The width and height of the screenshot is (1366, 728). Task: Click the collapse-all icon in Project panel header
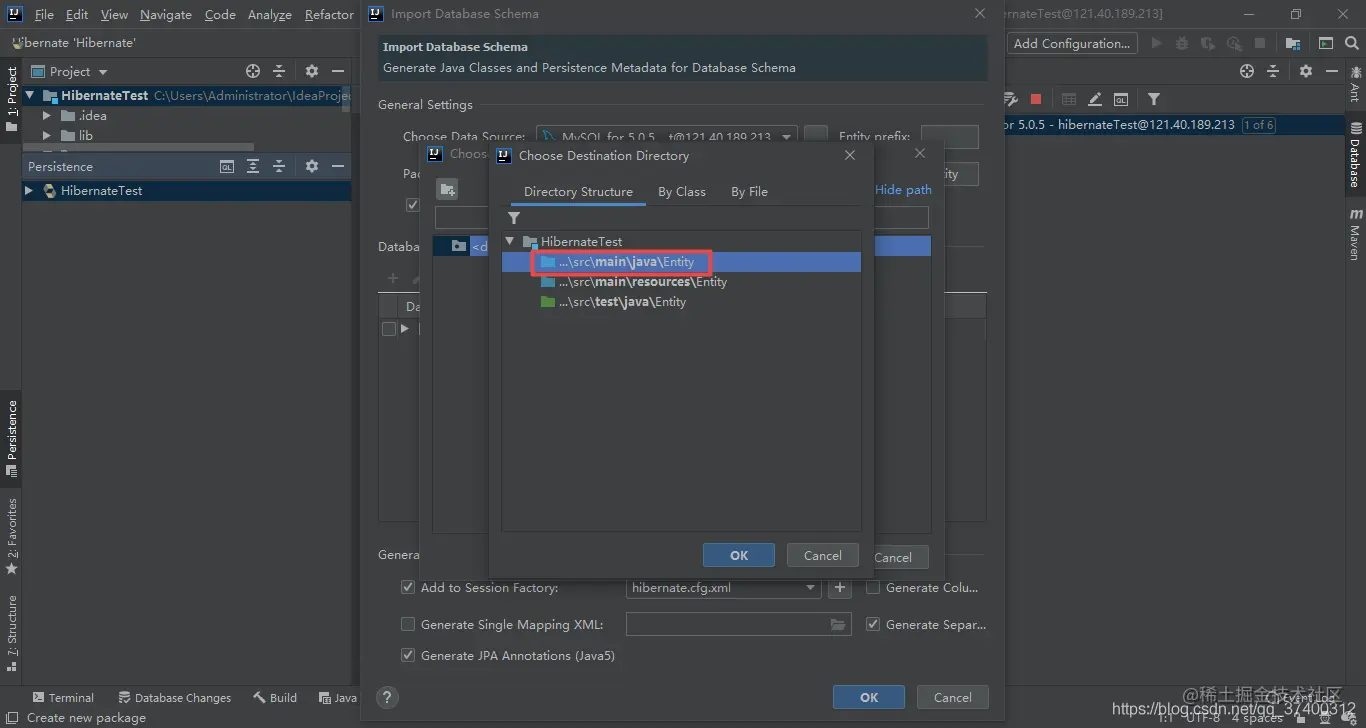[x=279, y=71]
